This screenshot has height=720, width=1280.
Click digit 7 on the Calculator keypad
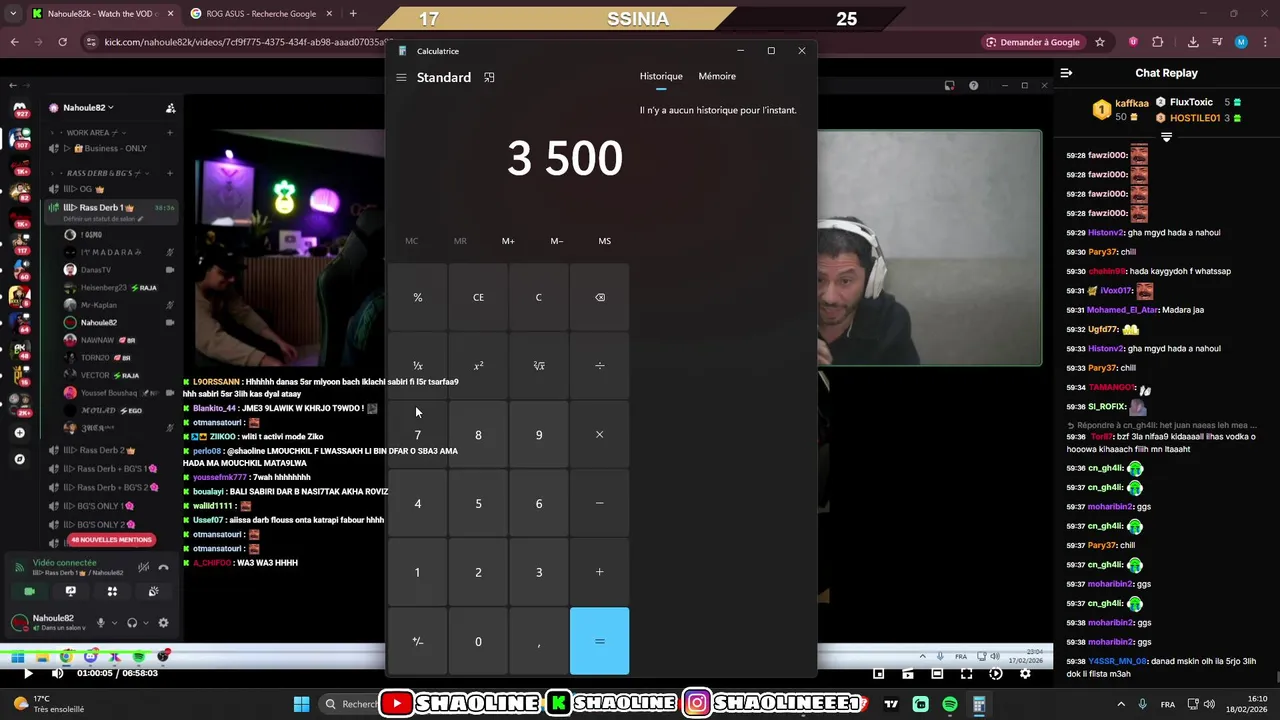[x=418, y=435]
